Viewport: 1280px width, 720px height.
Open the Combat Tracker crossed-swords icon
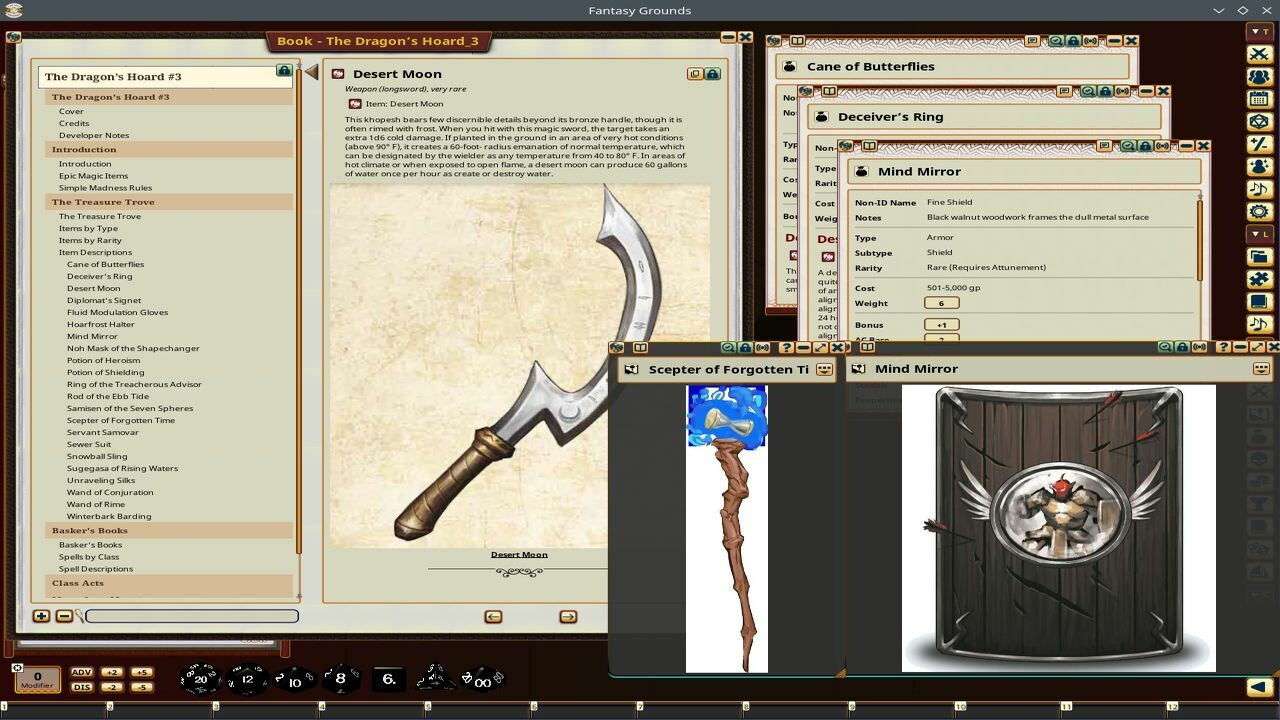click(x=1259, y=52)
